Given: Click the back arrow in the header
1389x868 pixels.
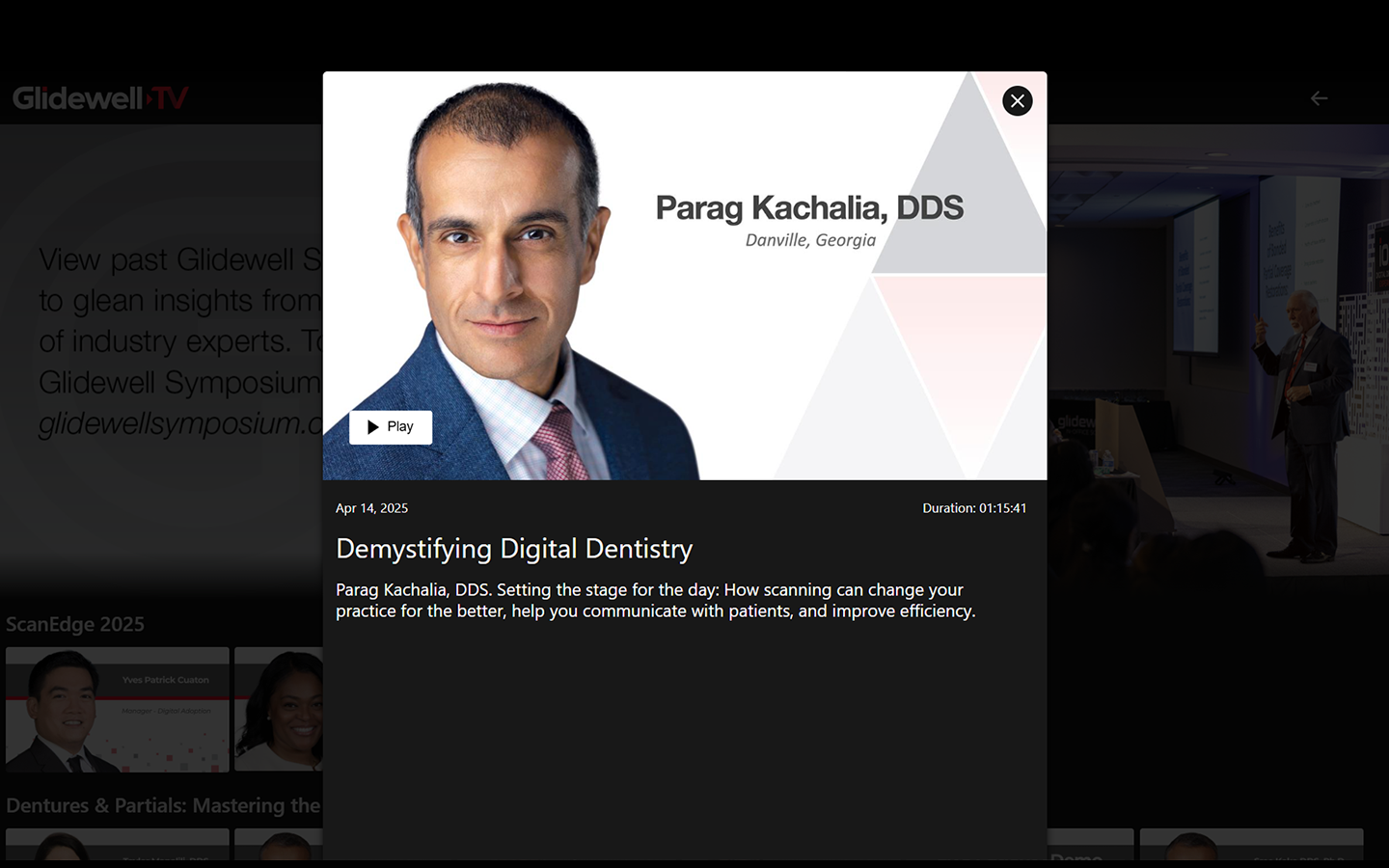Looking at the screenshot, I should pos(1319,98).
